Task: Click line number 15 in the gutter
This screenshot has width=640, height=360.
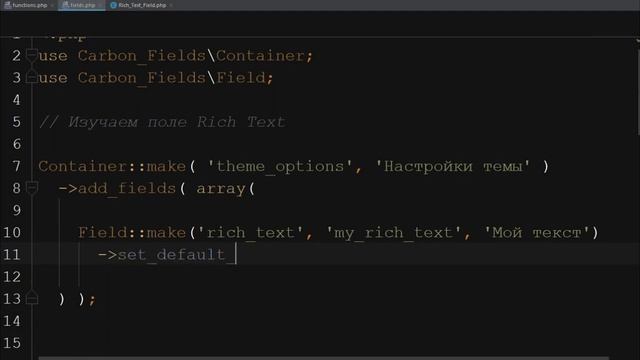Action: point(12,343)
